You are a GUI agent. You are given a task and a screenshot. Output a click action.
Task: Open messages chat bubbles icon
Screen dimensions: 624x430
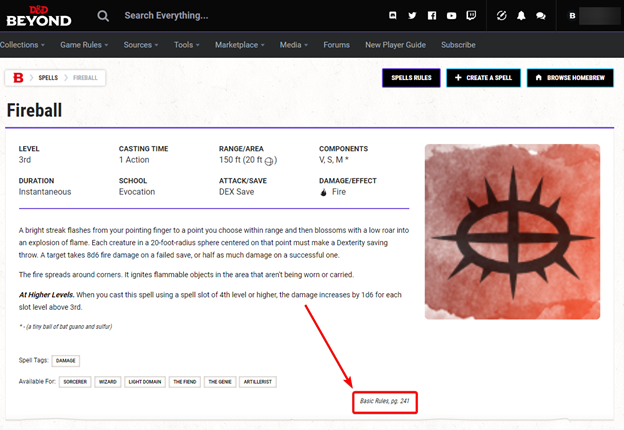541,16
